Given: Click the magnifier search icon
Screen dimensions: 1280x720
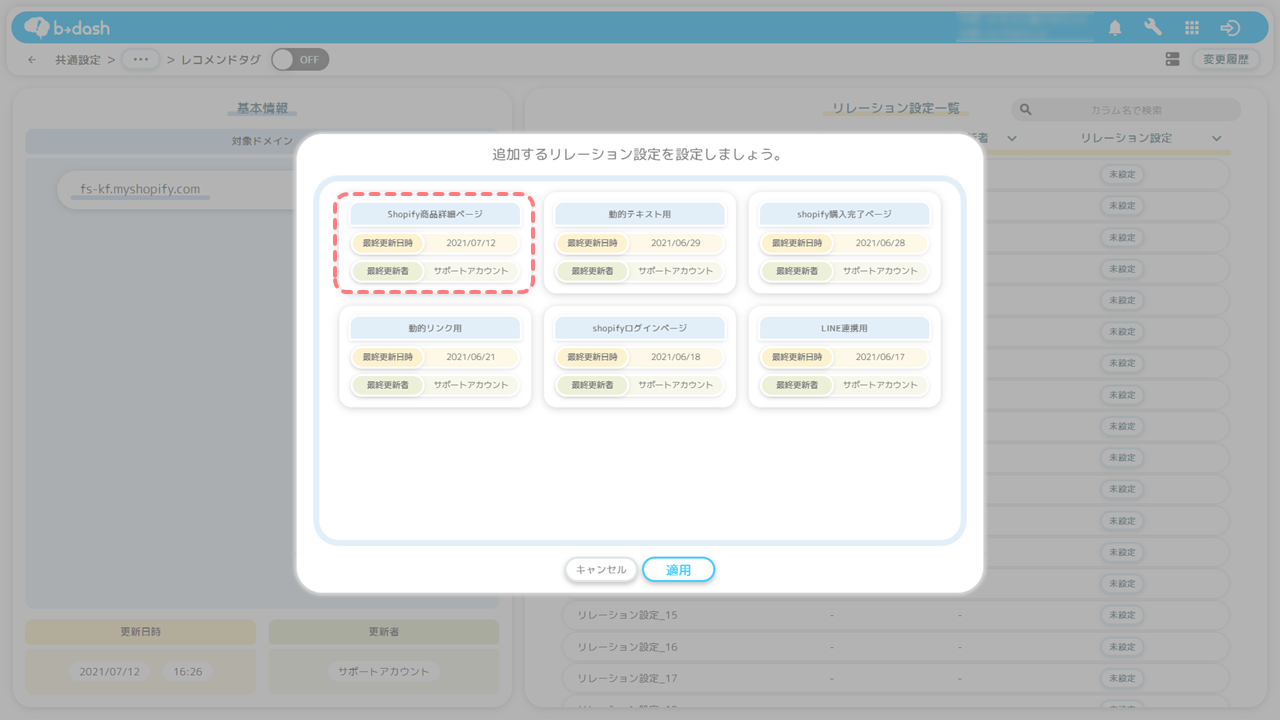Looking at the screenshot, I should (1025, 110).
